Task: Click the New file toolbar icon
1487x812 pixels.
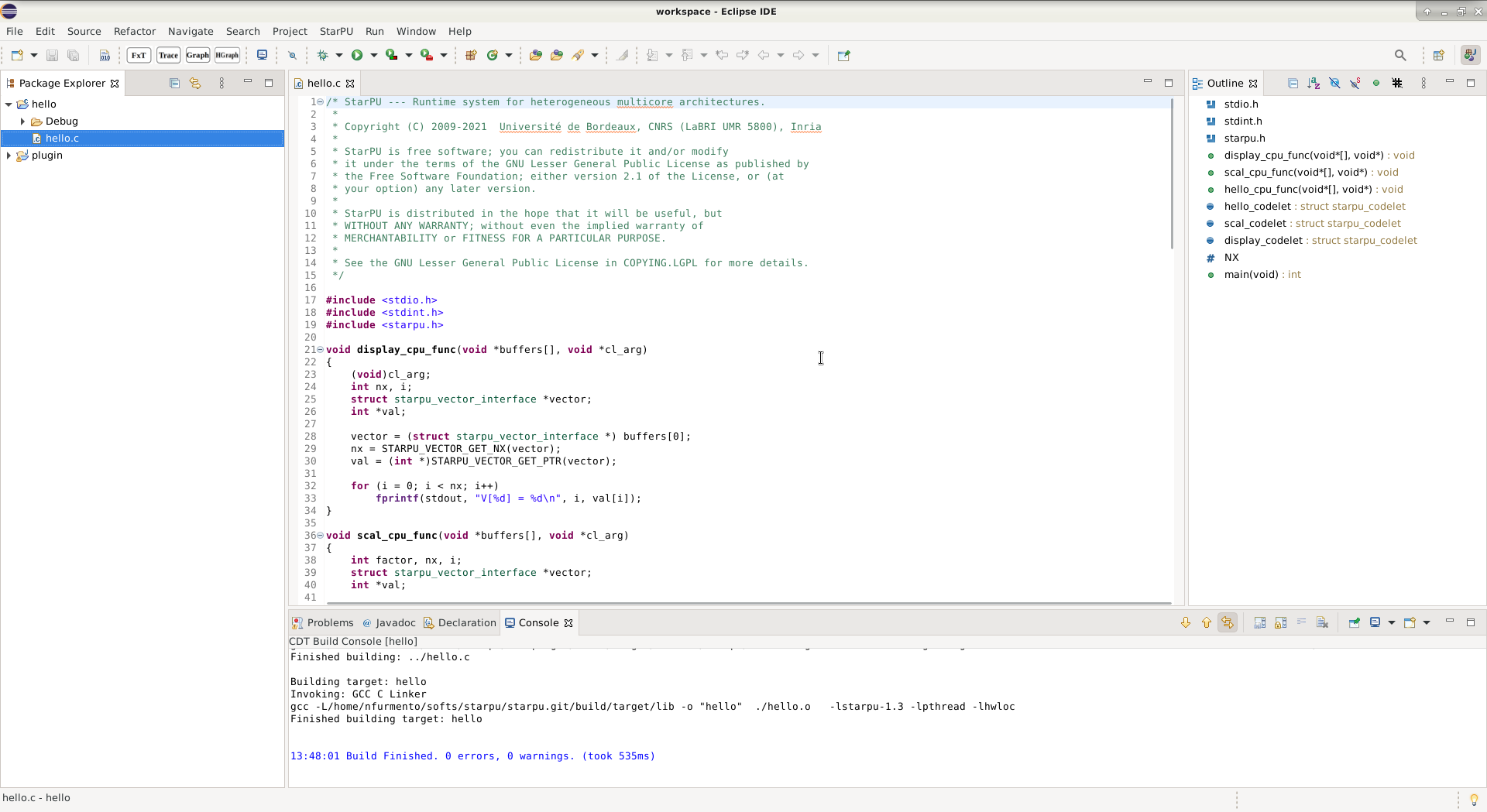Action: [x=17, y=55]
